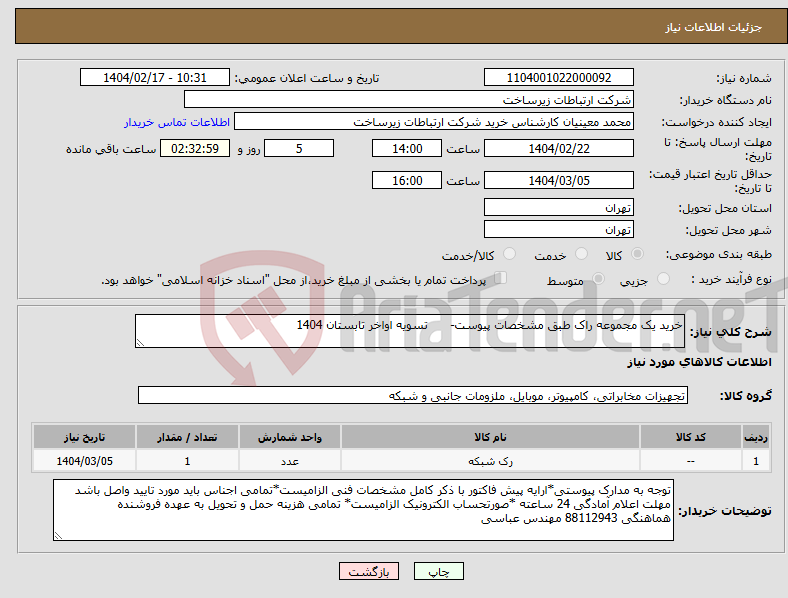Click the resize handle of buyer notes textarea
This screenshot has width=788, height=598.
point(58,536)
